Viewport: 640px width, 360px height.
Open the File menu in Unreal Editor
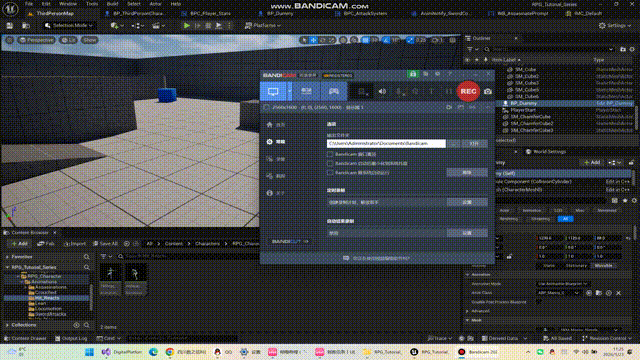[29, 4]
